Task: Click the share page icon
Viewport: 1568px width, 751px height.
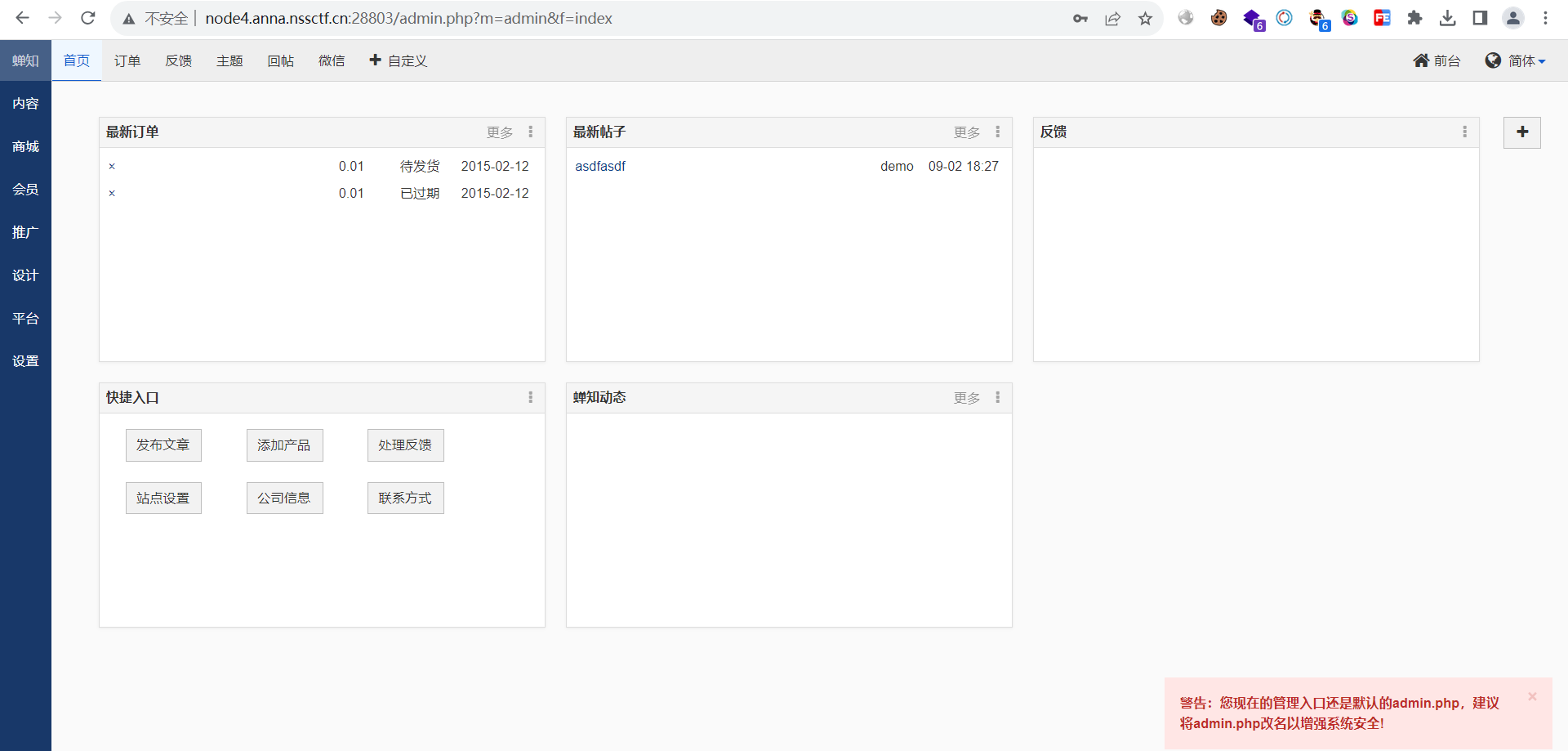Action: pyautogui.click(x=1113, y=18)
